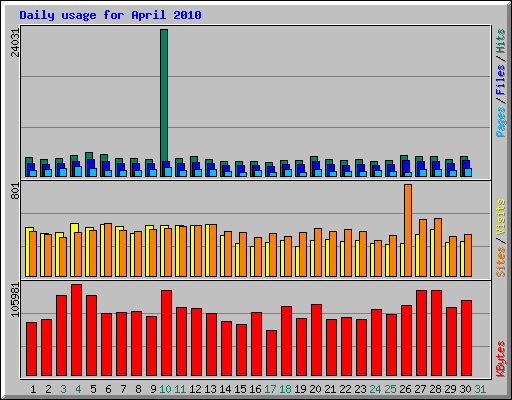Click green day label 17
This screenshot has height=400, width=512.
click(270, 389)
